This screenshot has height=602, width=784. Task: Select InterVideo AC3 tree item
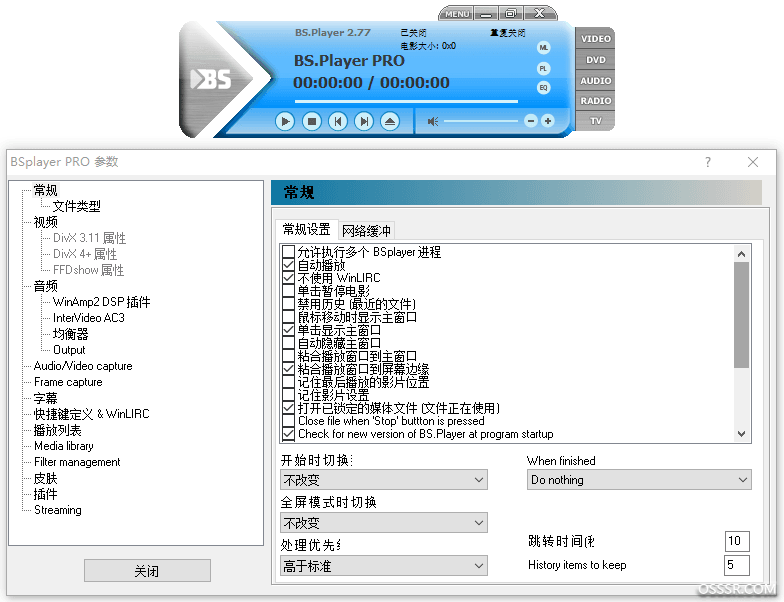click(x=88, y=318)
